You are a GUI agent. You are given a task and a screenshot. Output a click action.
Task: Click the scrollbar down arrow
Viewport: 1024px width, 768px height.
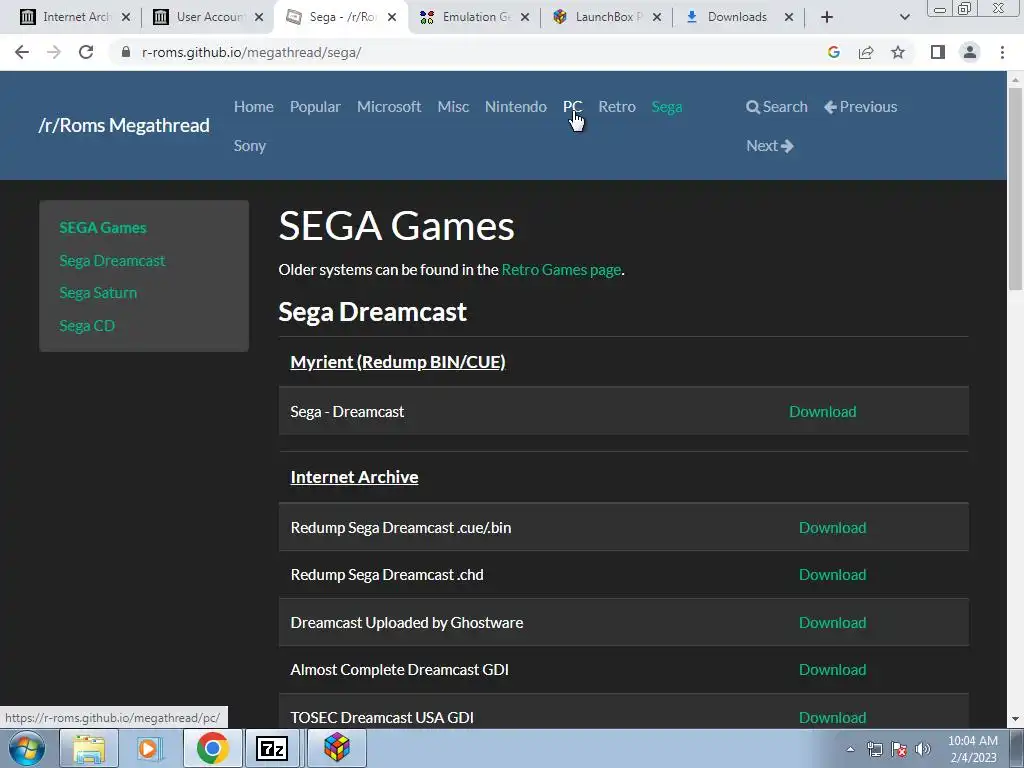point(1015,719)
